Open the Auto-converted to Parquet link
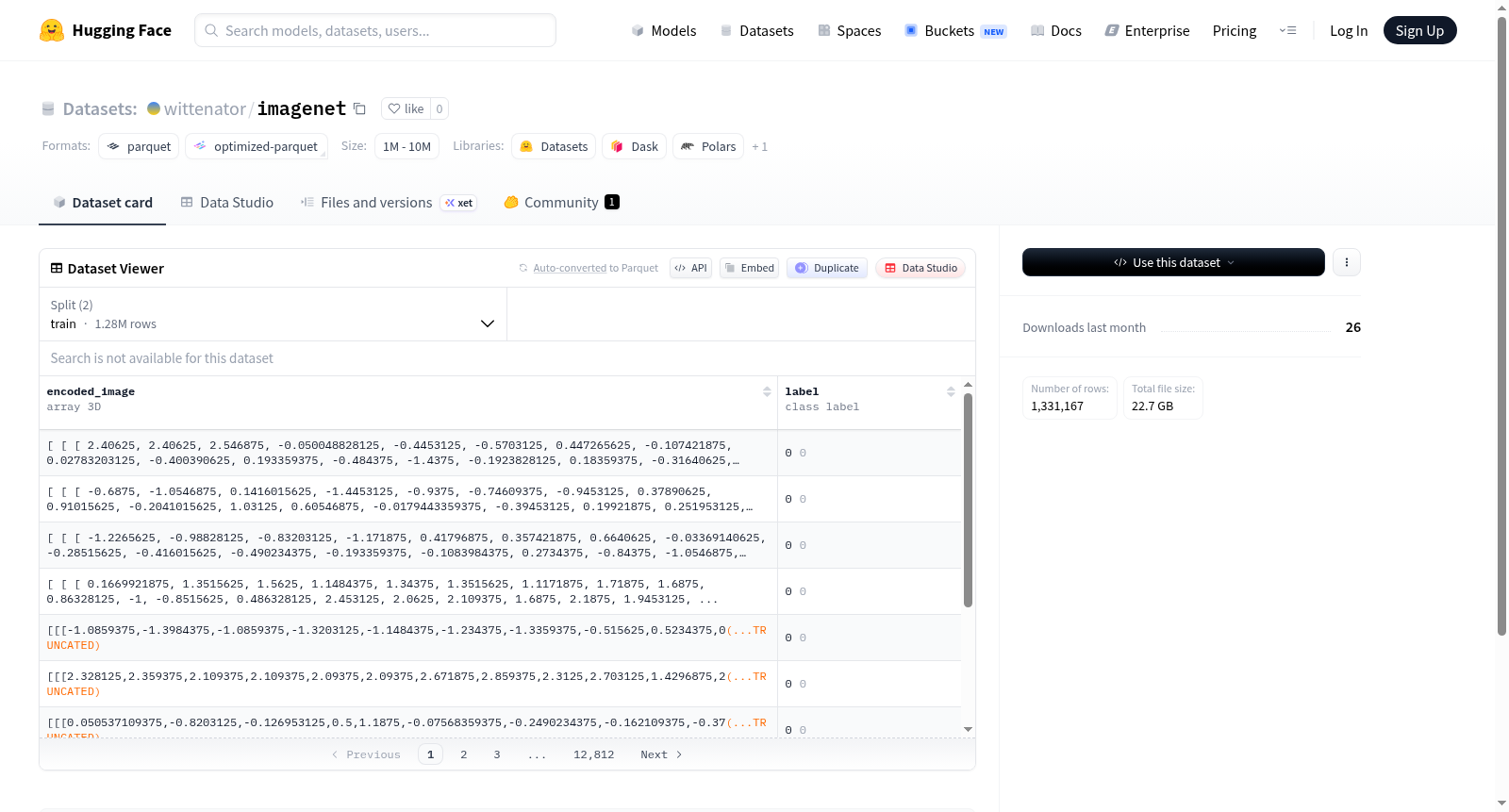 (596, 268)
